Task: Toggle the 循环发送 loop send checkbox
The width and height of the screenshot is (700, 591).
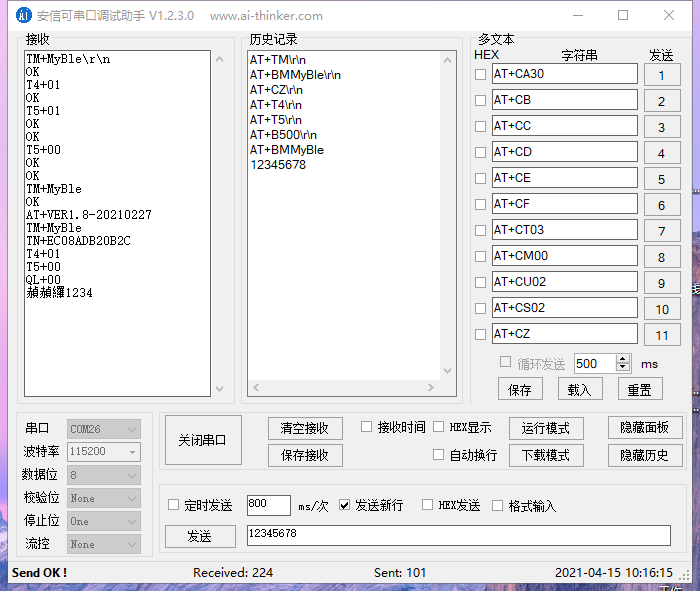Action: [505, 362]
